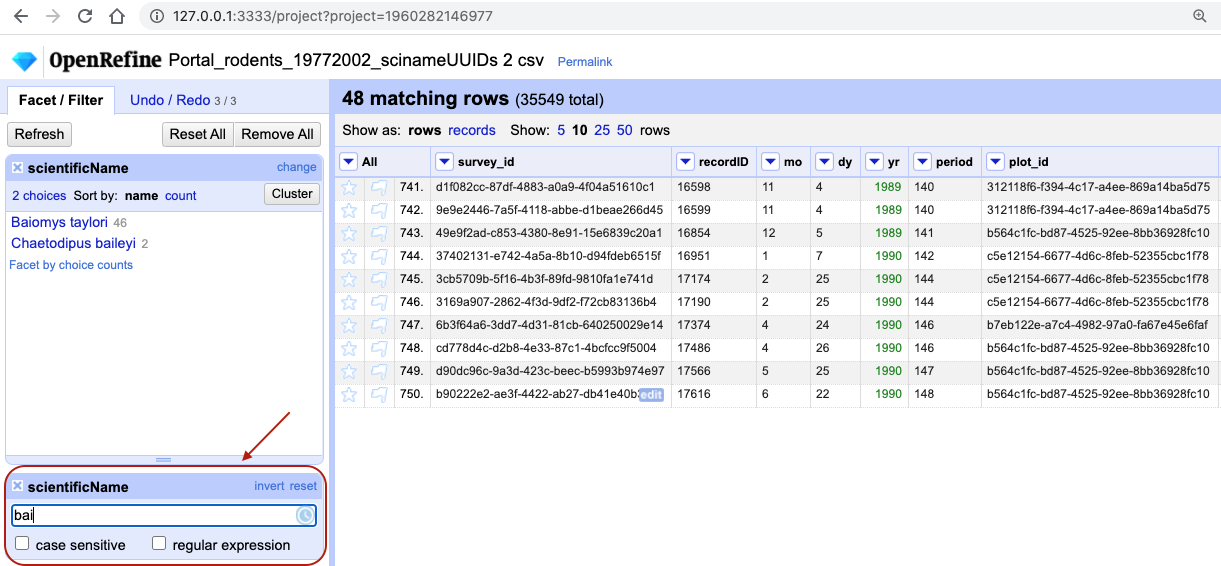Close the scientificName text filter
Screen dimensions: 1221x566
pyautogui.click(x=17, y=487)
